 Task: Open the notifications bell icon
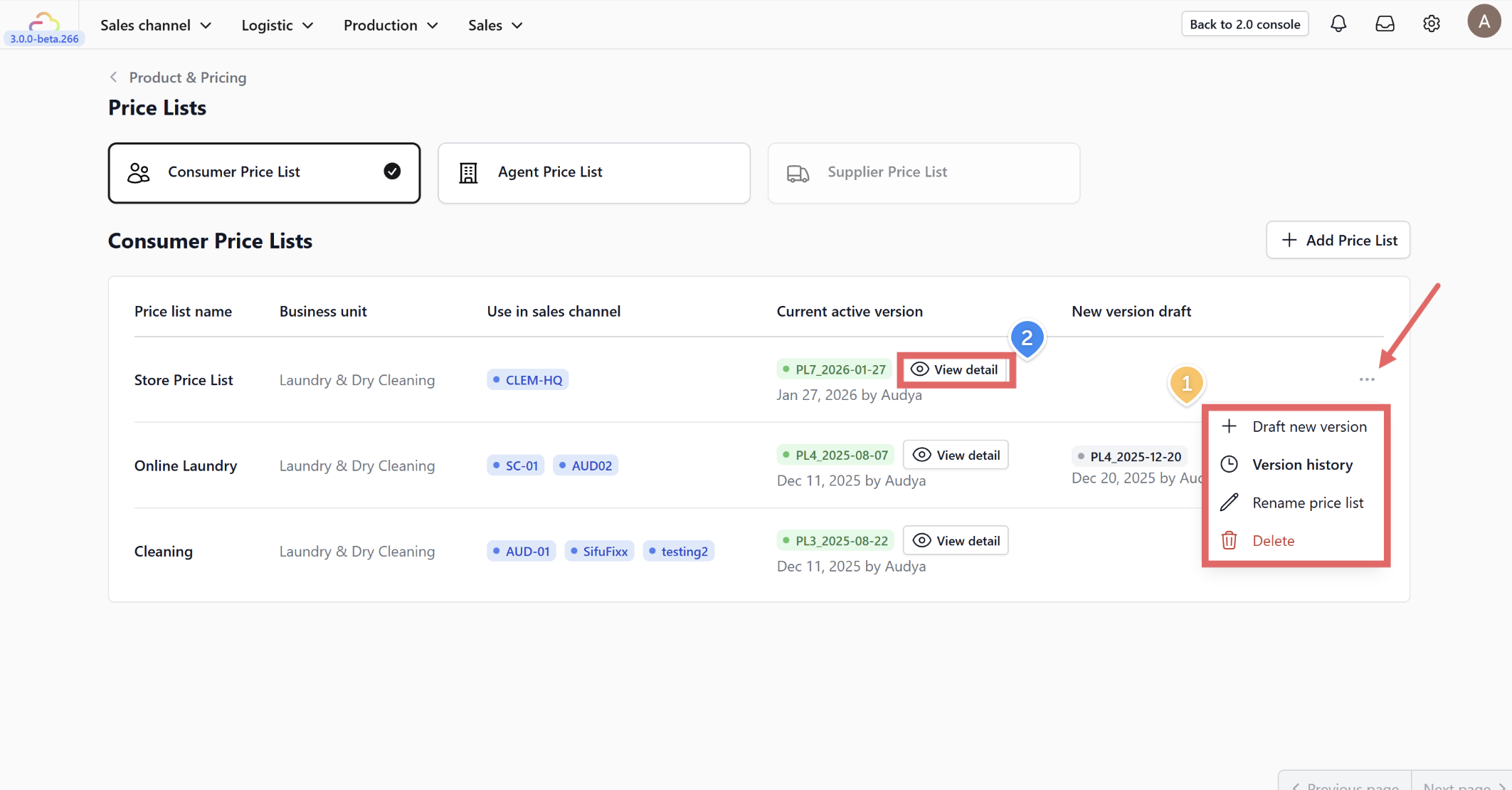[1338, 24]
